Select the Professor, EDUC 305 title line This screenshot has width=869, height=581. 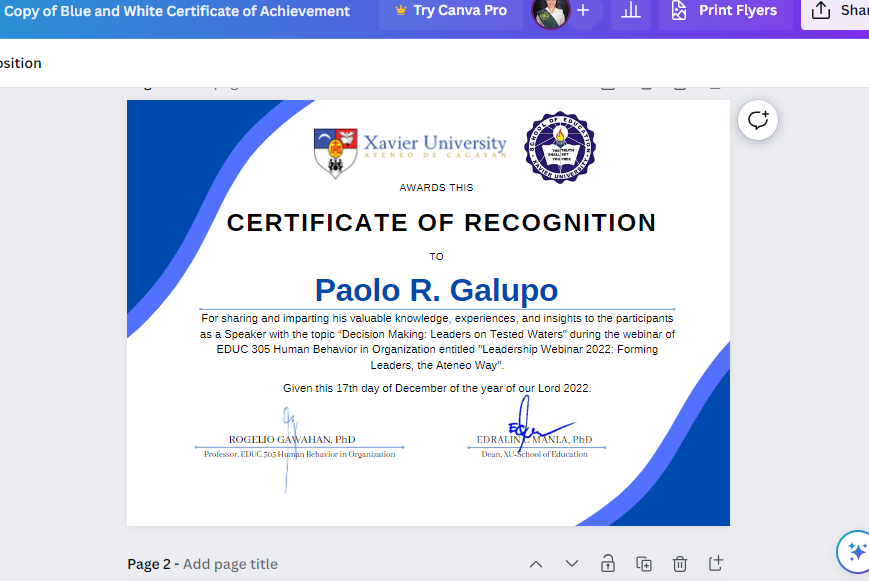tap(299, 454)
